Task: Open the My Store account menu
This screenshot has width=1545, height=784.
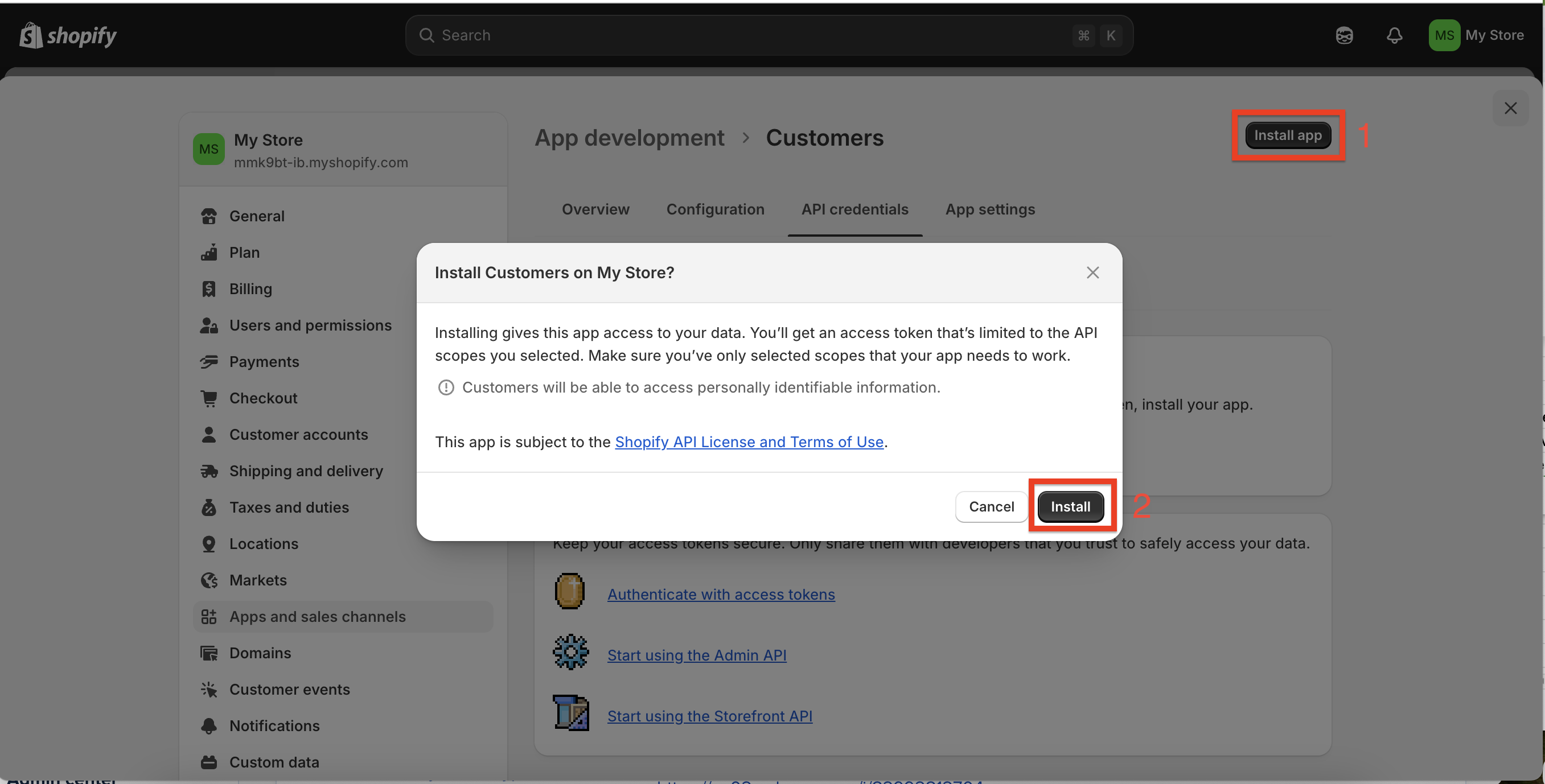Action: click(1476, 35)
